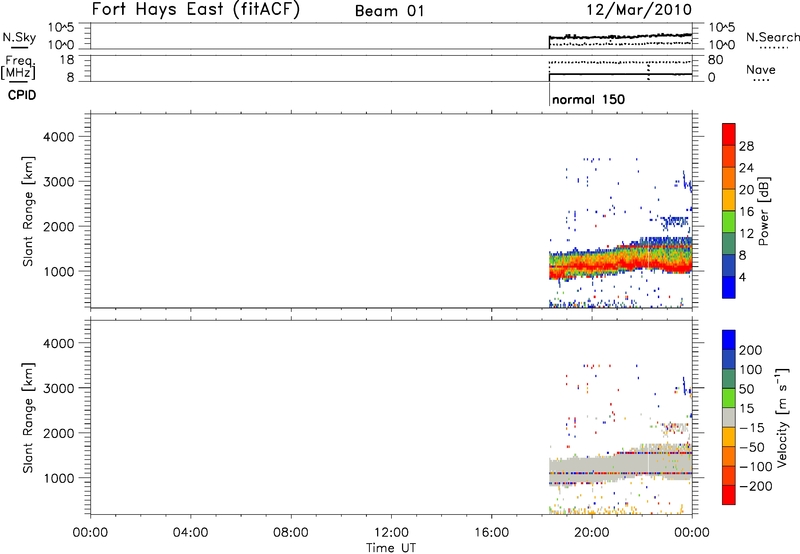Click the '3000' tick on velocity panel axis
800x554 pixels.
click(58, 388)
